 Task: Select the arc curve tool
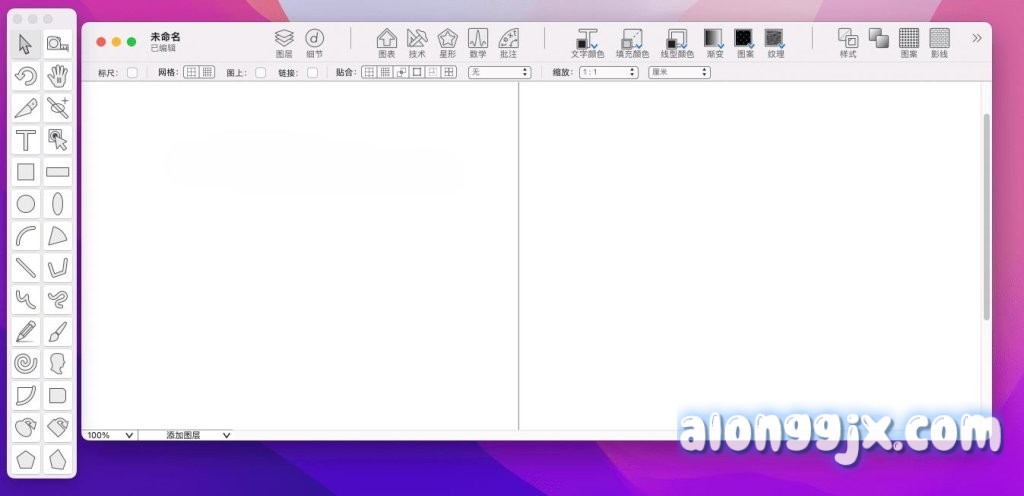click(x=25, y=236)
